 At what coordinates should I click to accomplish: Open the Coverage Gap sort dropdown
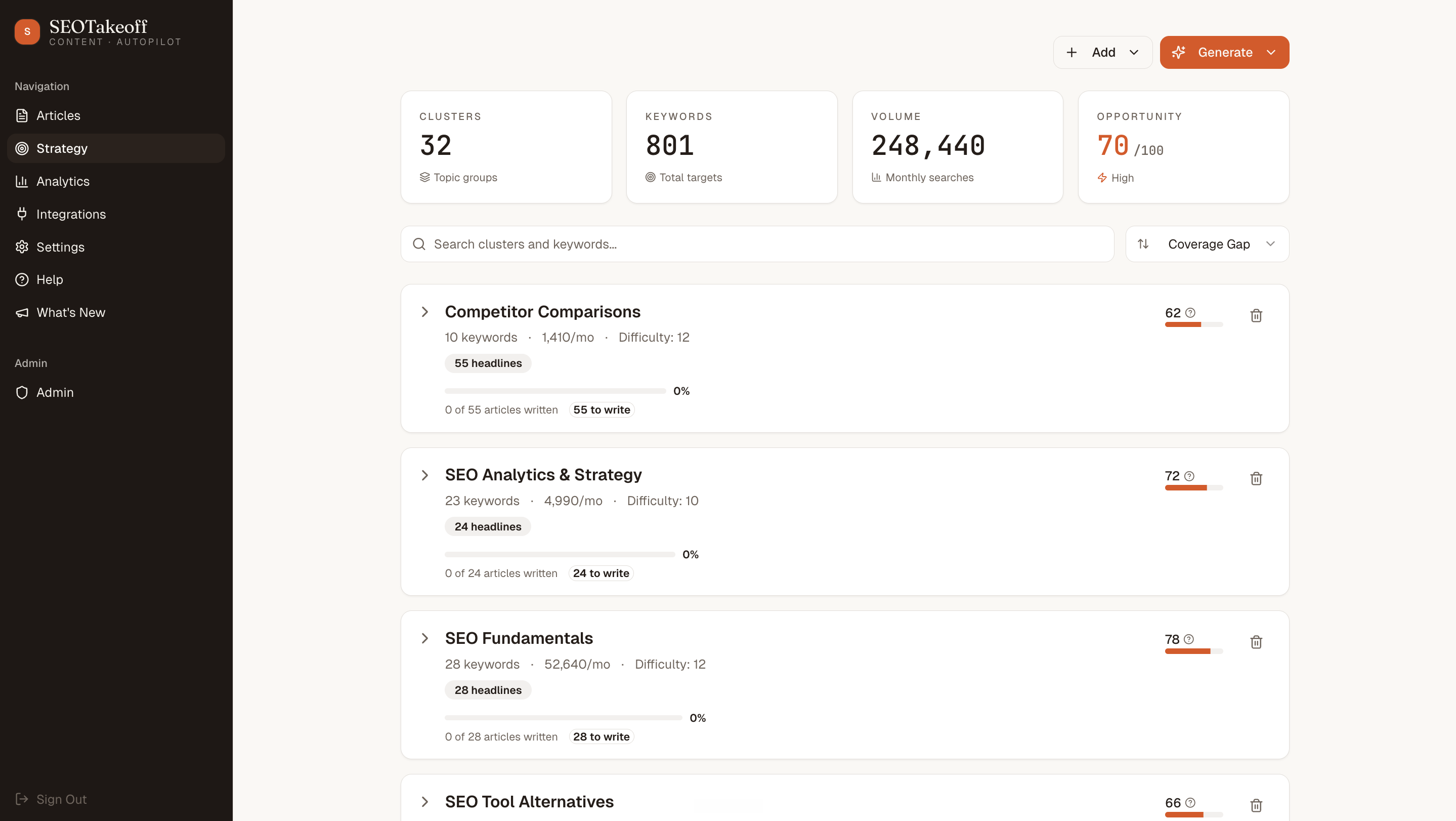point(1207,243)
